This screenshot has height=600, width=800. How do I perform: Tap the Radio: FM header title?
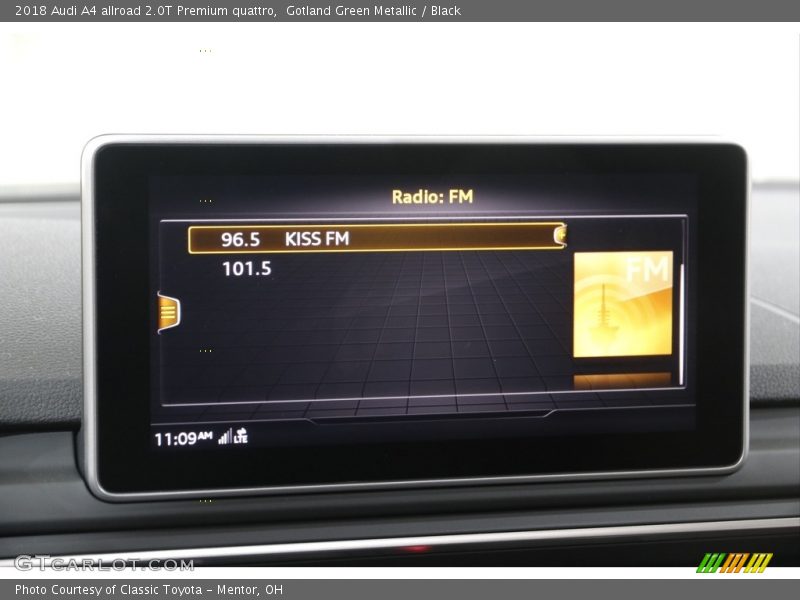pos(432,197)
